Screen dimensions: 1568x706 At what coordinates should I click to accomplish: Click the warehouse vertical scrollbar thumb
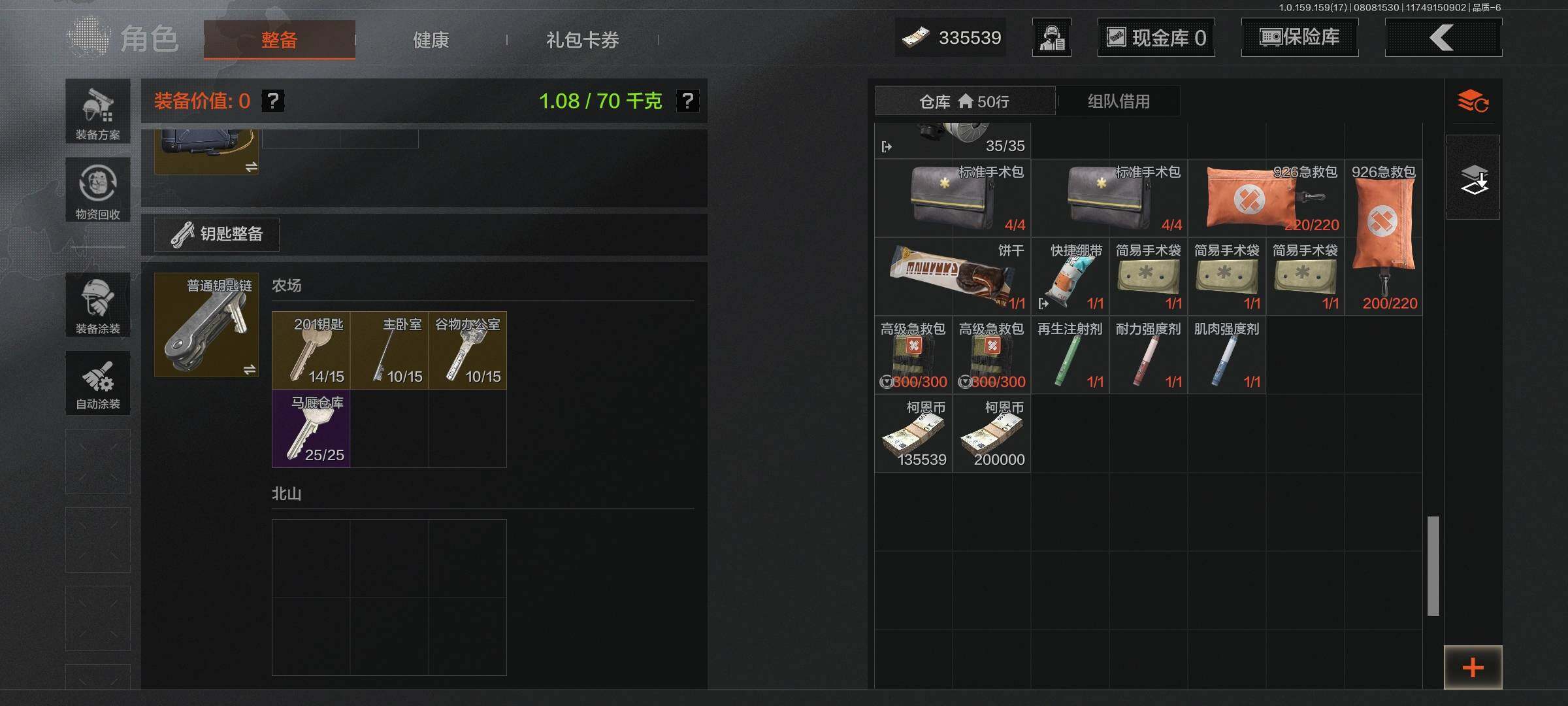[x=1433, y=566]
